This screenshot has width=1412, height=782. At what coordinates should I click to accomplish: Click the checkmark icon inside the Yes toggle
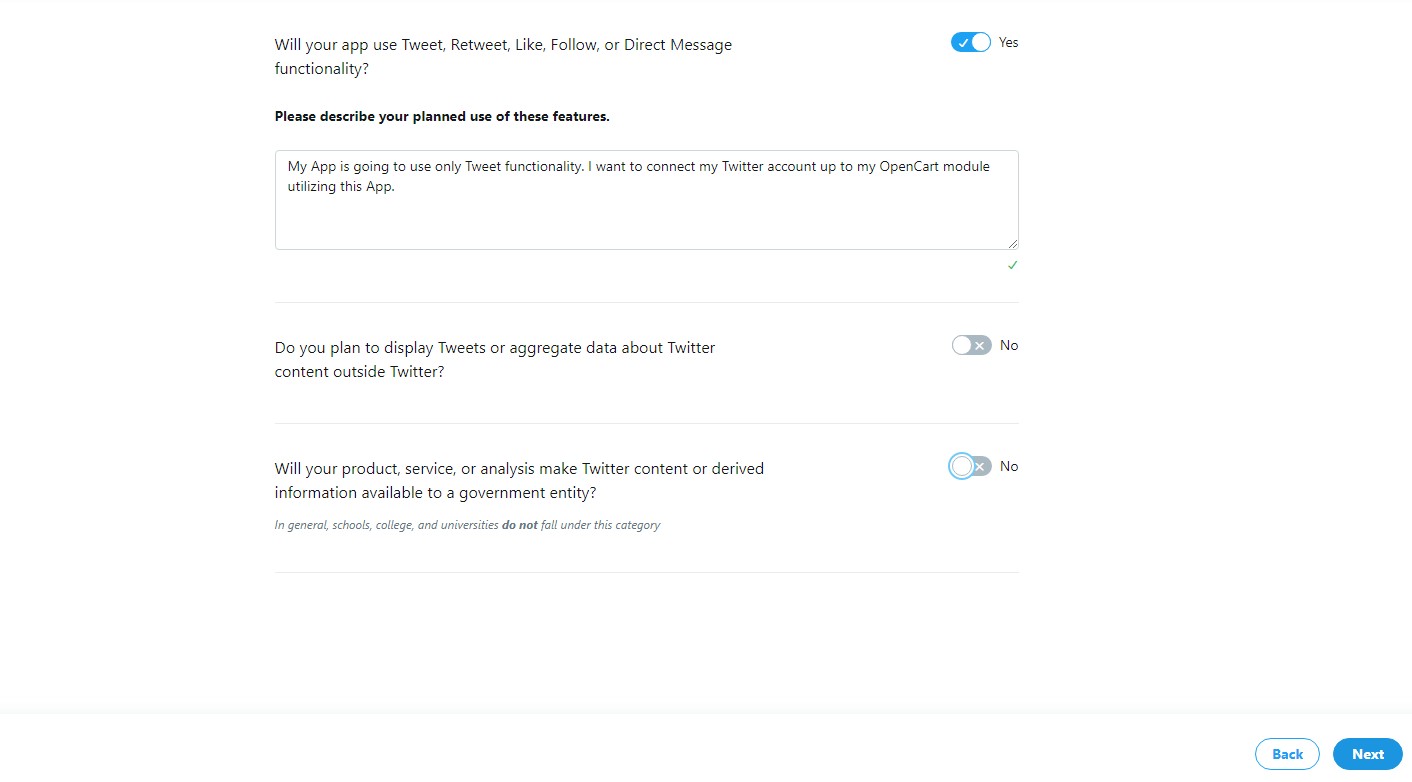(x=962, y=43)
